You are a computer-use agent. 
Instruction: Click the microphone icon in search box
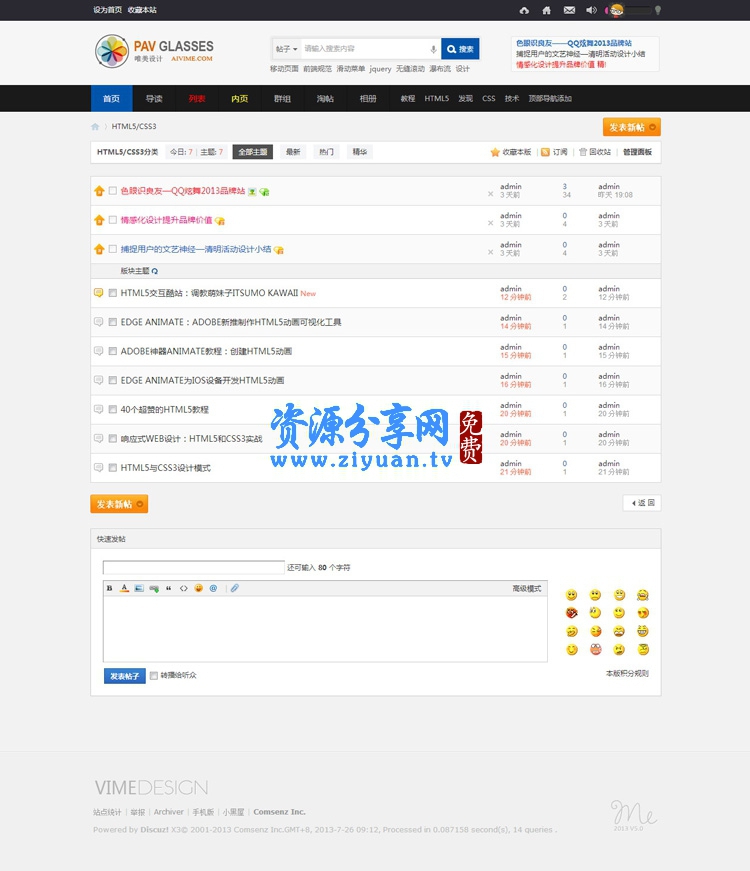(433, 49)
